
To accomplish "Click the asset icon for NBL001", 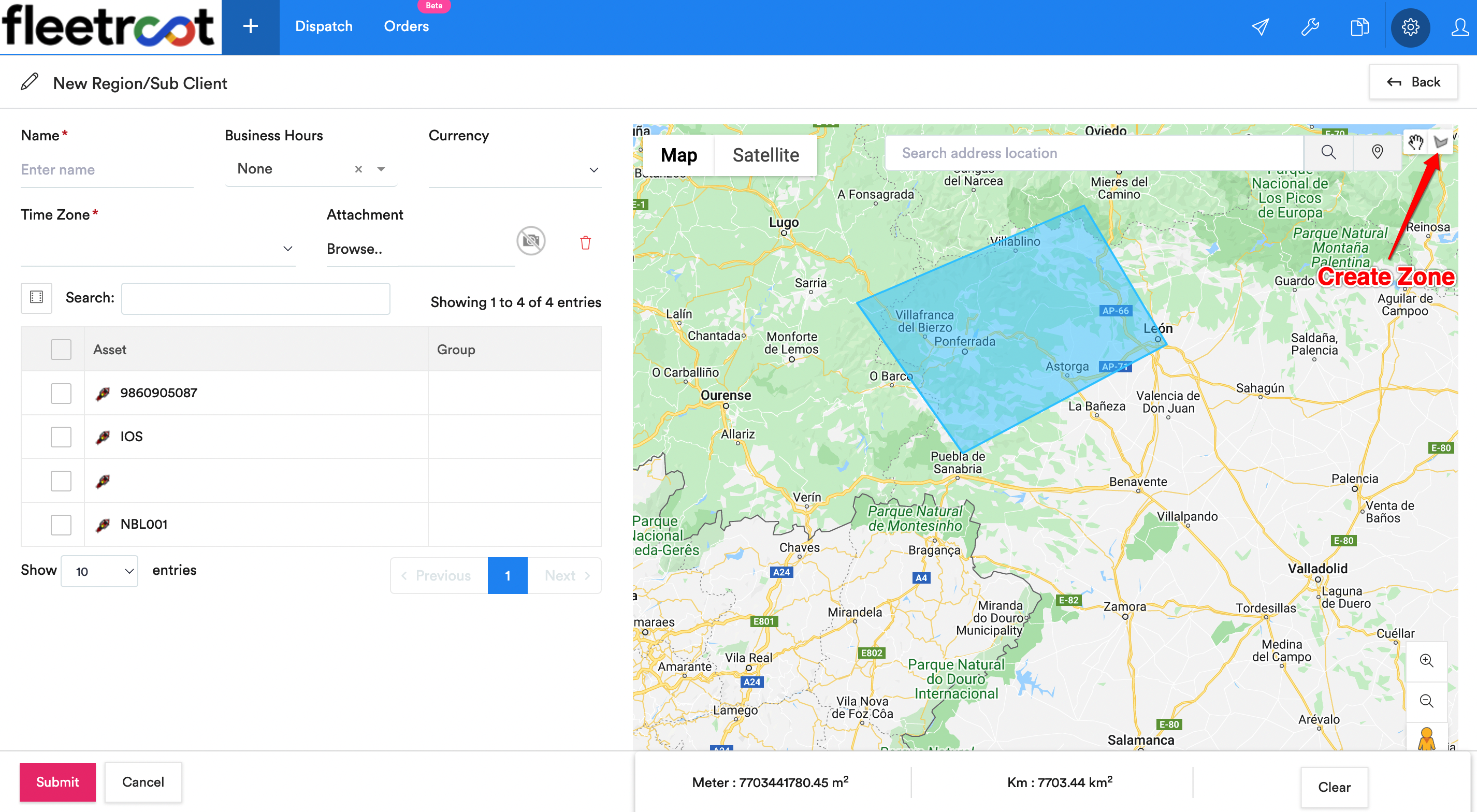I will [103, 525].
